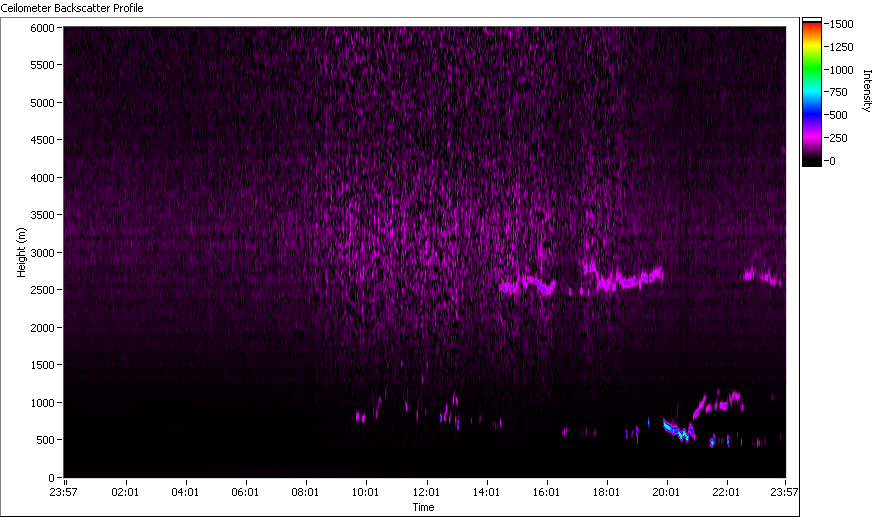Select the 500 height axis label
The height and width of the screenshot is (517, 876).
click(45, 440)
